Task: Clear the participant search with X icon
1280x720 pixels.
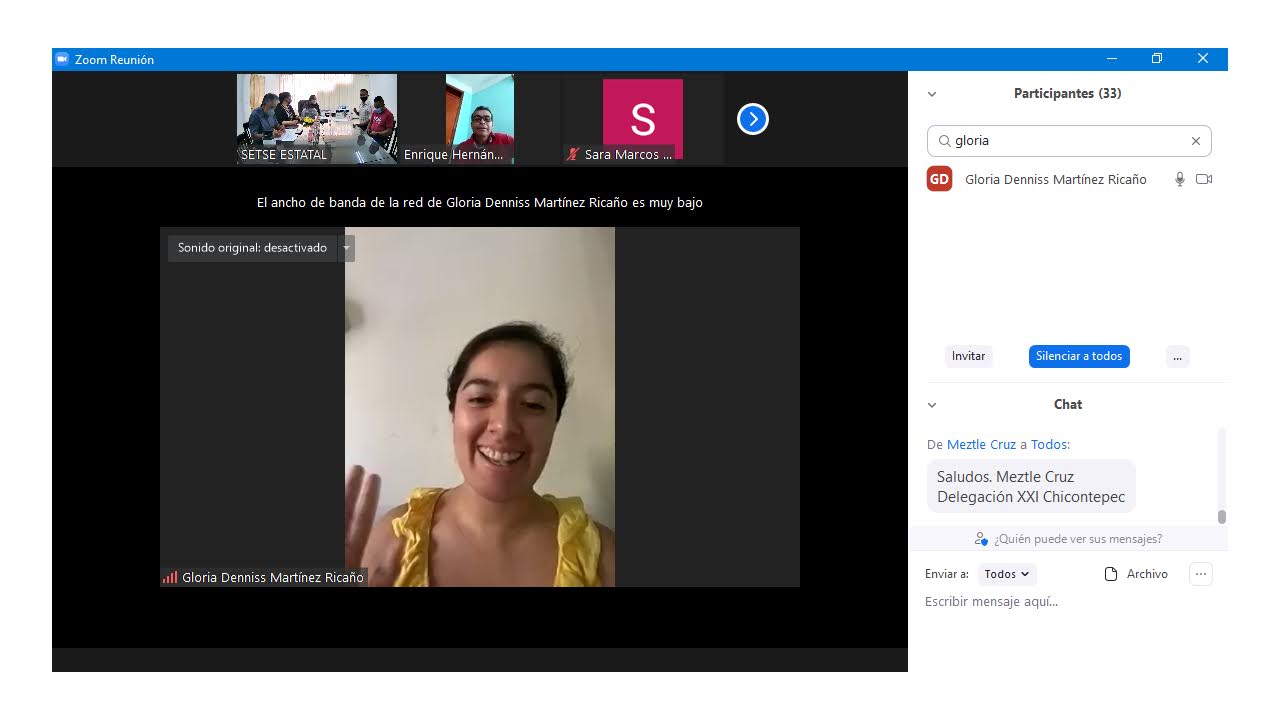Action: click(1196, 141)
